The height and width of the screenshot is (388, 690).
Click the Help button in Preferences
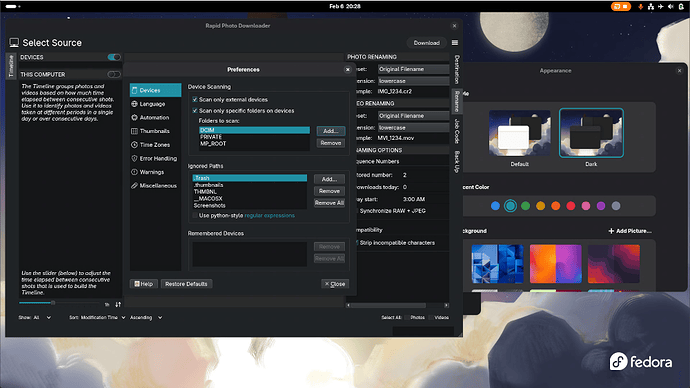coord(144,284)
